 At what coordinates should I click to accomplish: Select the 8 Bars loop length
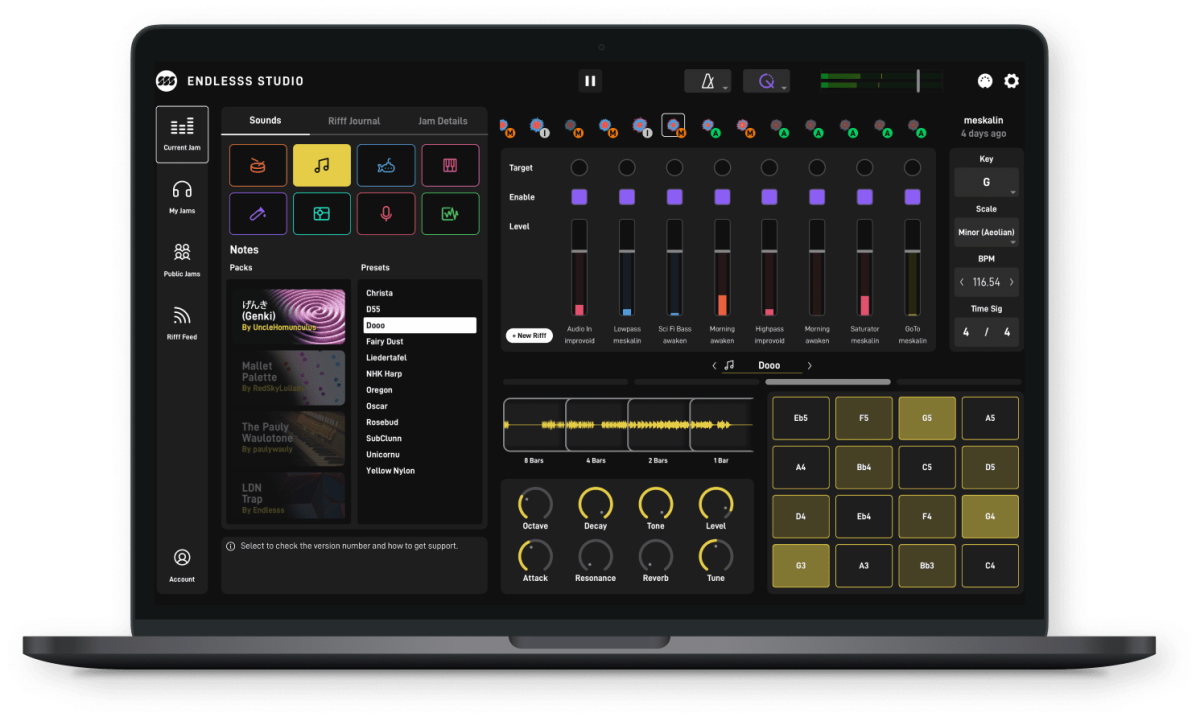[x=534, y=424]
